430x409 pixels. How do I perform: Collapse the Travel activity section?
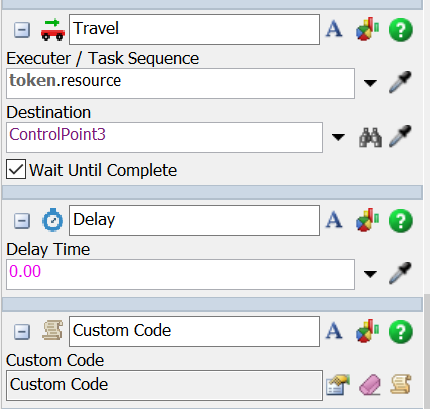22,30
